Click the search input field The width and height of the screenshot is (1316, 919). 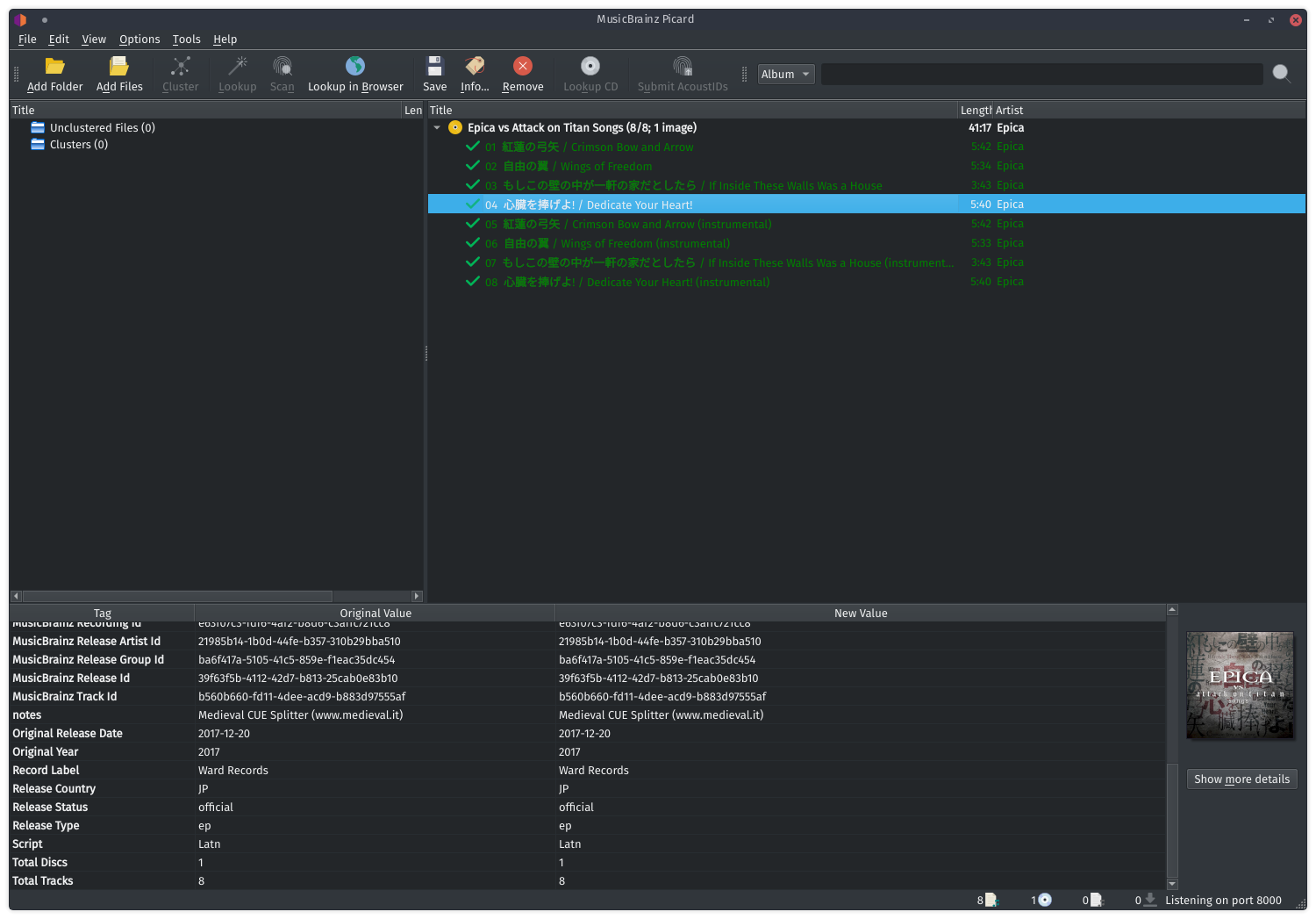click(1041, 75)
